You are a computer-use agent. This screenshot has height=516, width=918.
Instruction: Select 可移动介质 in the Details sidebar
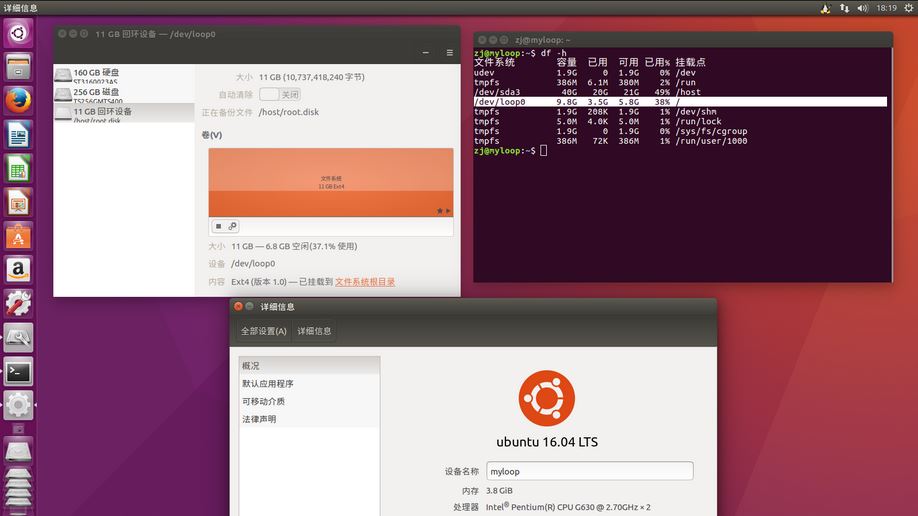coord(309,401)
